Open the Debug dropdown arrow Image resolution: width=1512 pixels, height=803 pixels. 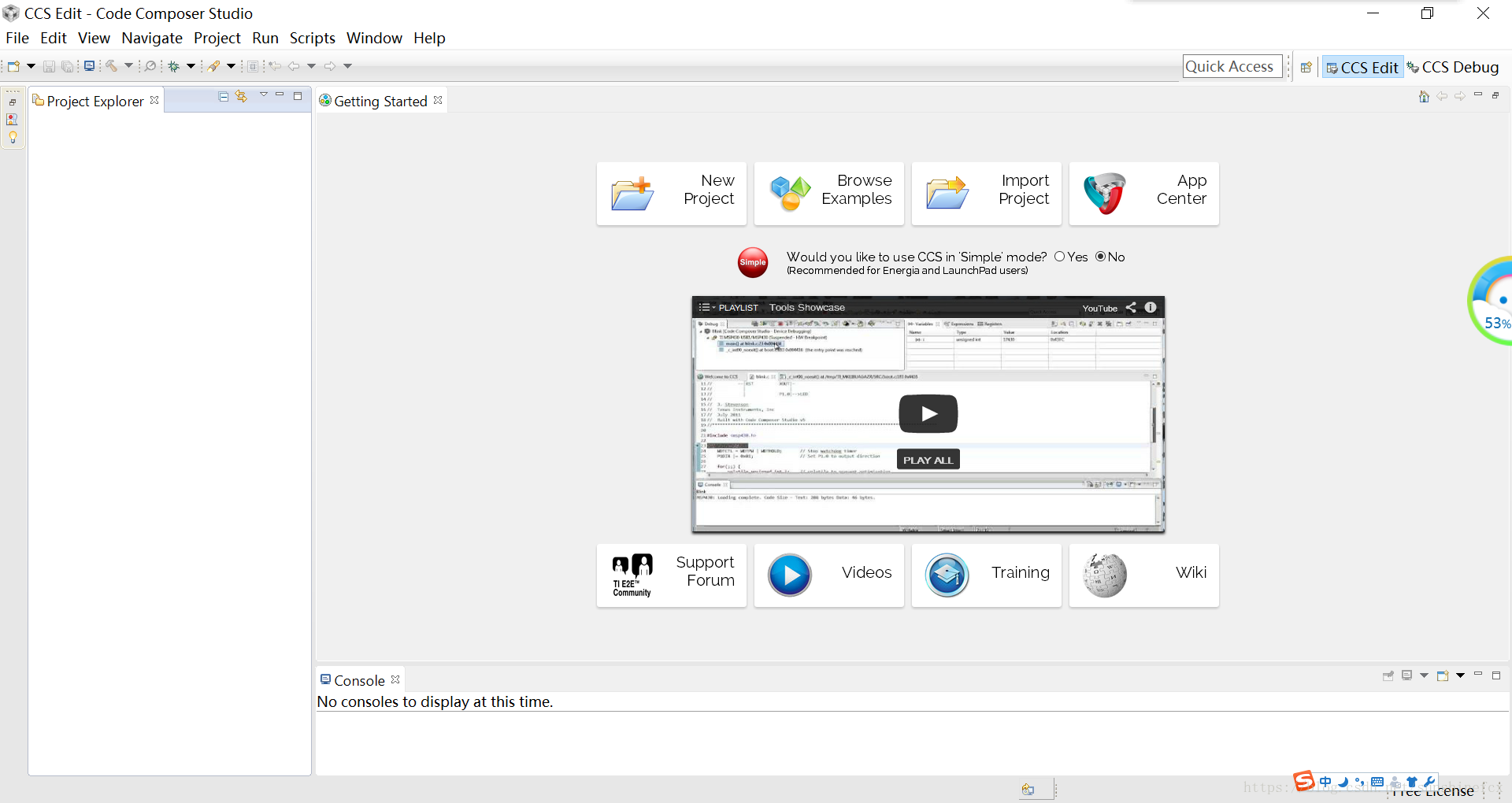coord(191,66)
